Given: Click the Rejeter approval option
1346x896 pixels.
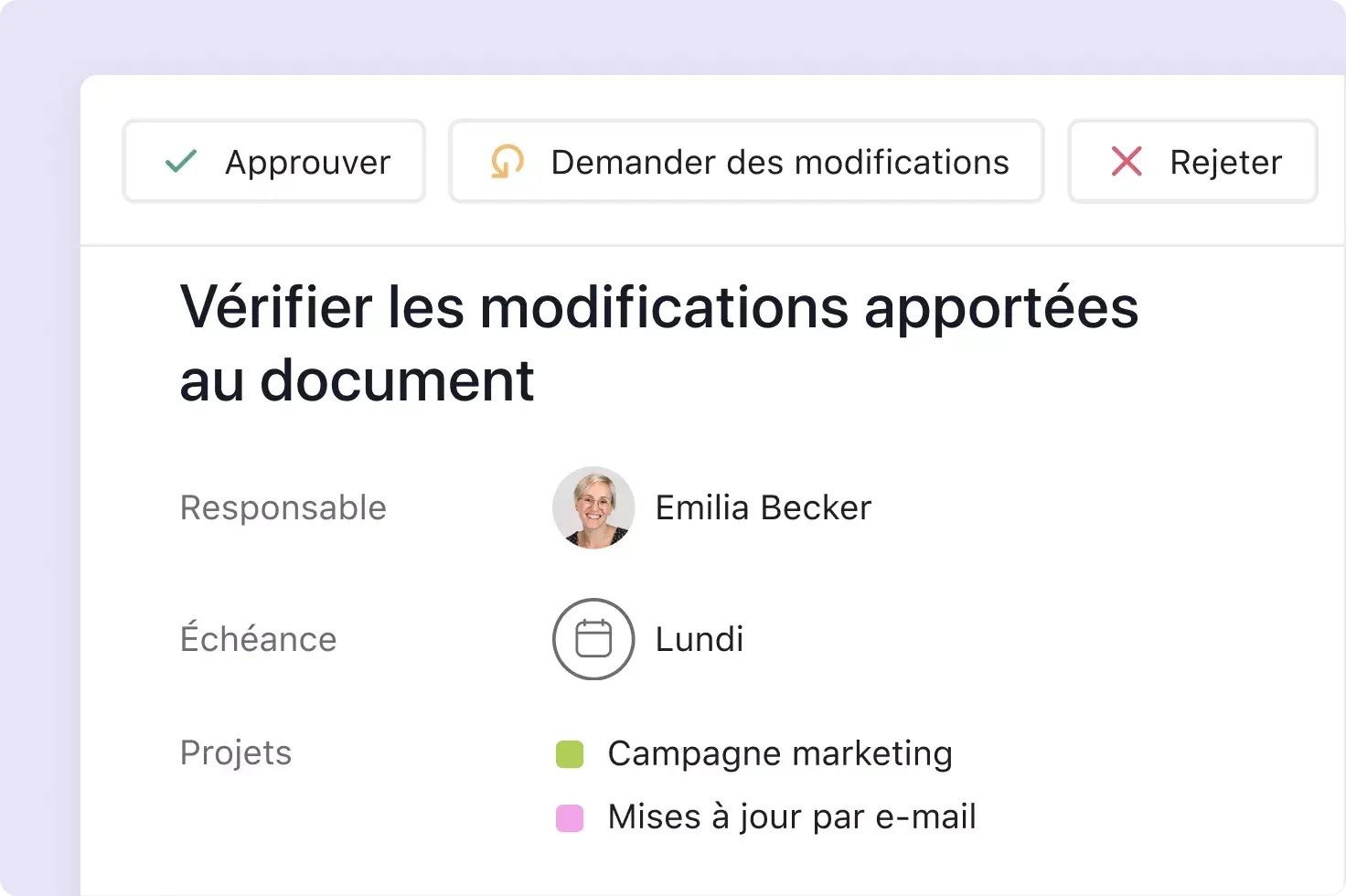Looking at the screenshot, I should (1191, 161).
